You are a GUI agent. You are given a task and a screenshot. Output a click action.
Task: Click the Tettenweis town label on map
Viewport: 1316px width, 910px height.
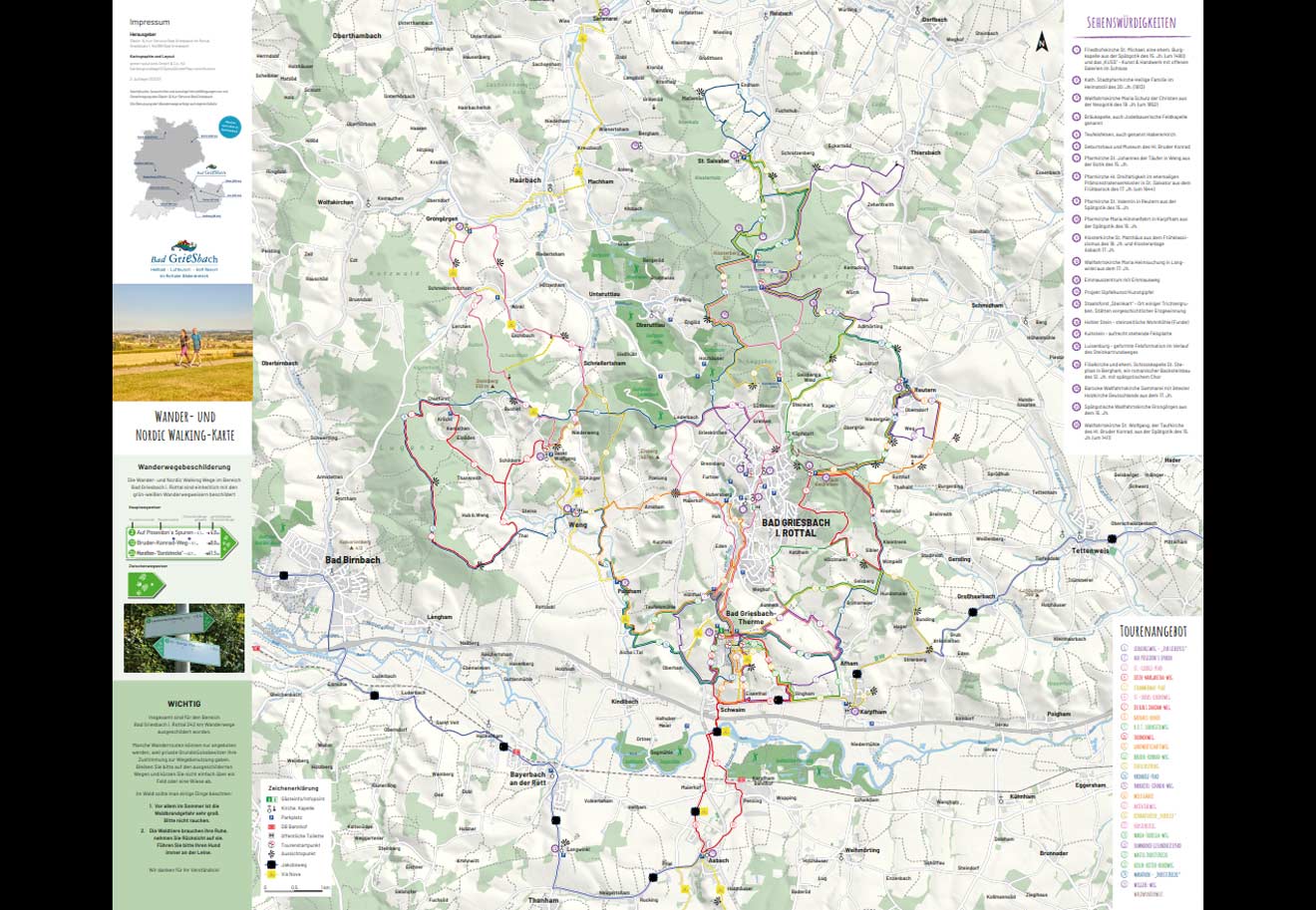pyautogui.click(x=1090, y=550)
